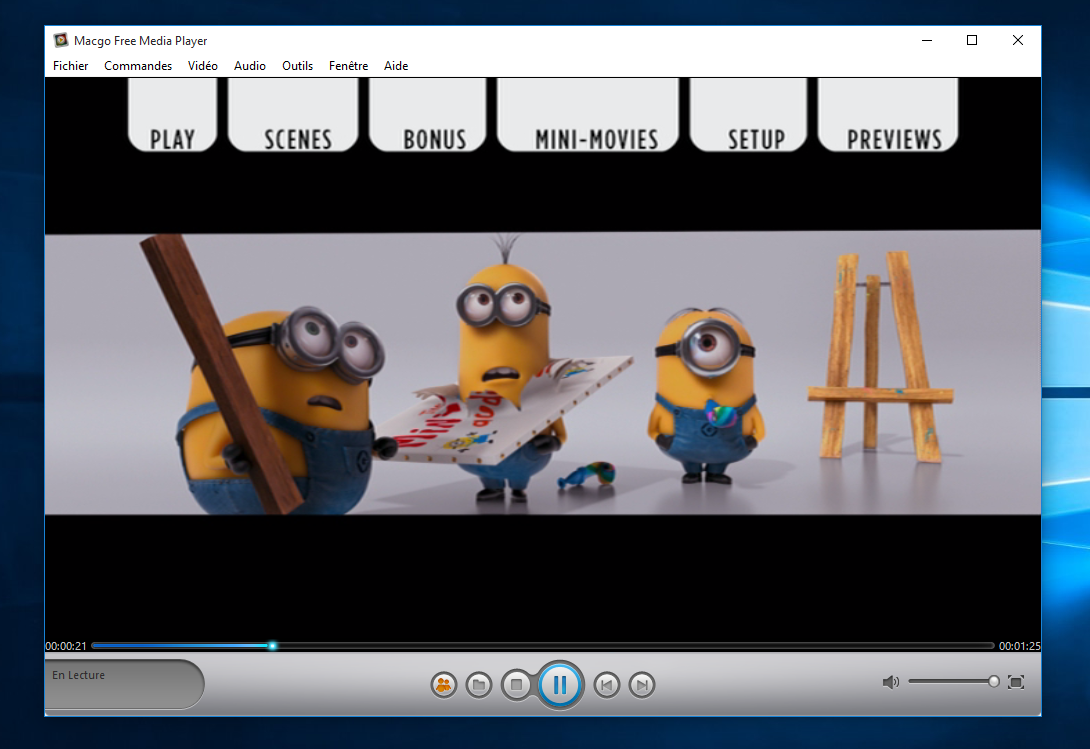Image resolution: width=1090 pixels, height=749 pixels.
Task: Close the Macgo Free Media Player window
Action: pos(1018,40)
